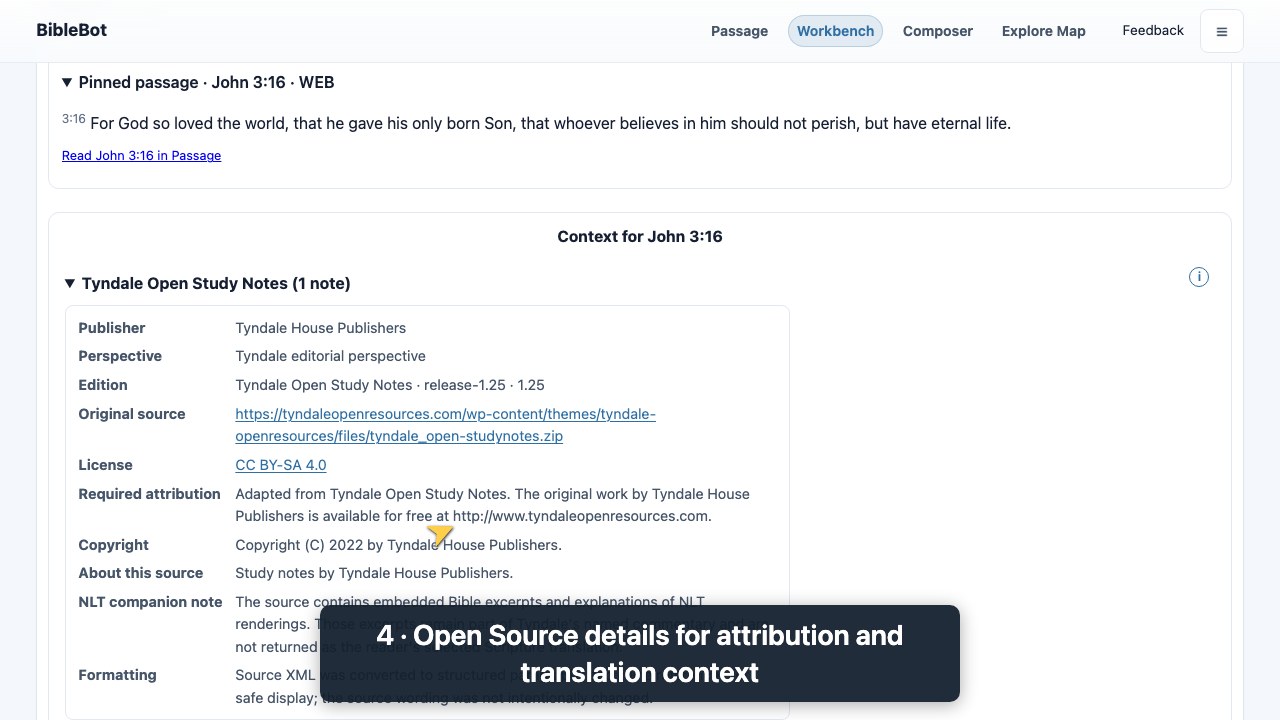Screen dimensions: 1280x720
Task: Click the 3:16 verse number superscript
Action: coord(73,119)
